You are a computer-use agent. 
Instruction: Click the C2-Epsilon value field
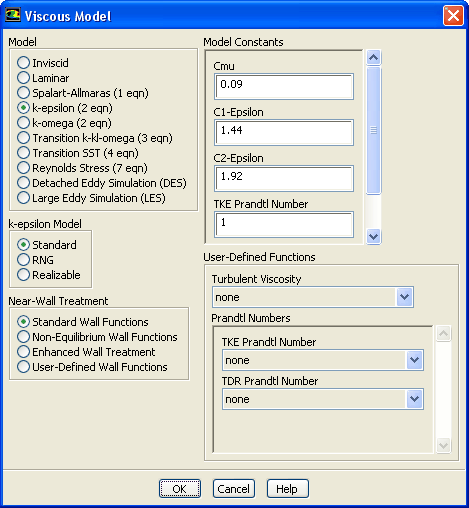[284, 178]
